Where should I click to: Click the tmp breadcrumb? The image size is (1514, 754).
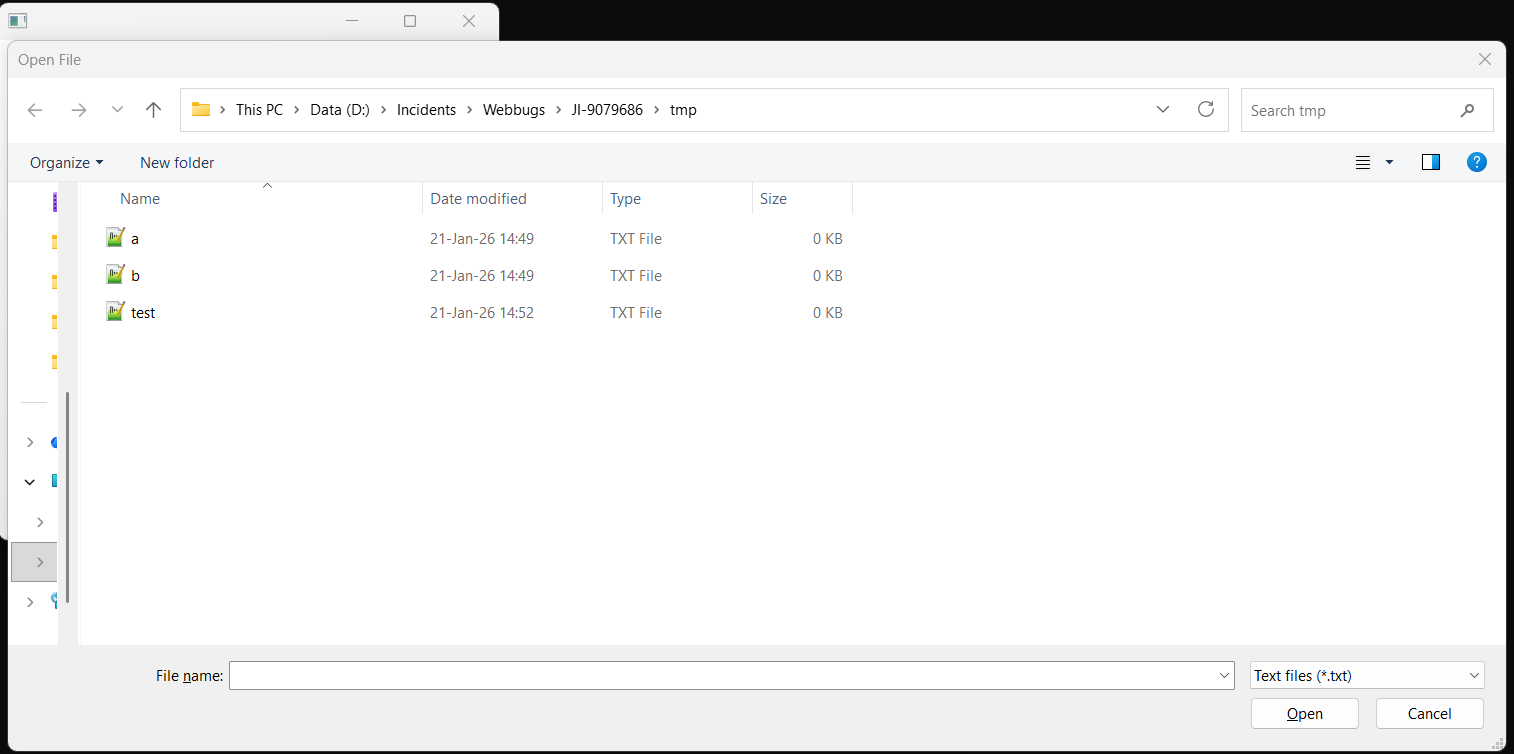point(683,110)
